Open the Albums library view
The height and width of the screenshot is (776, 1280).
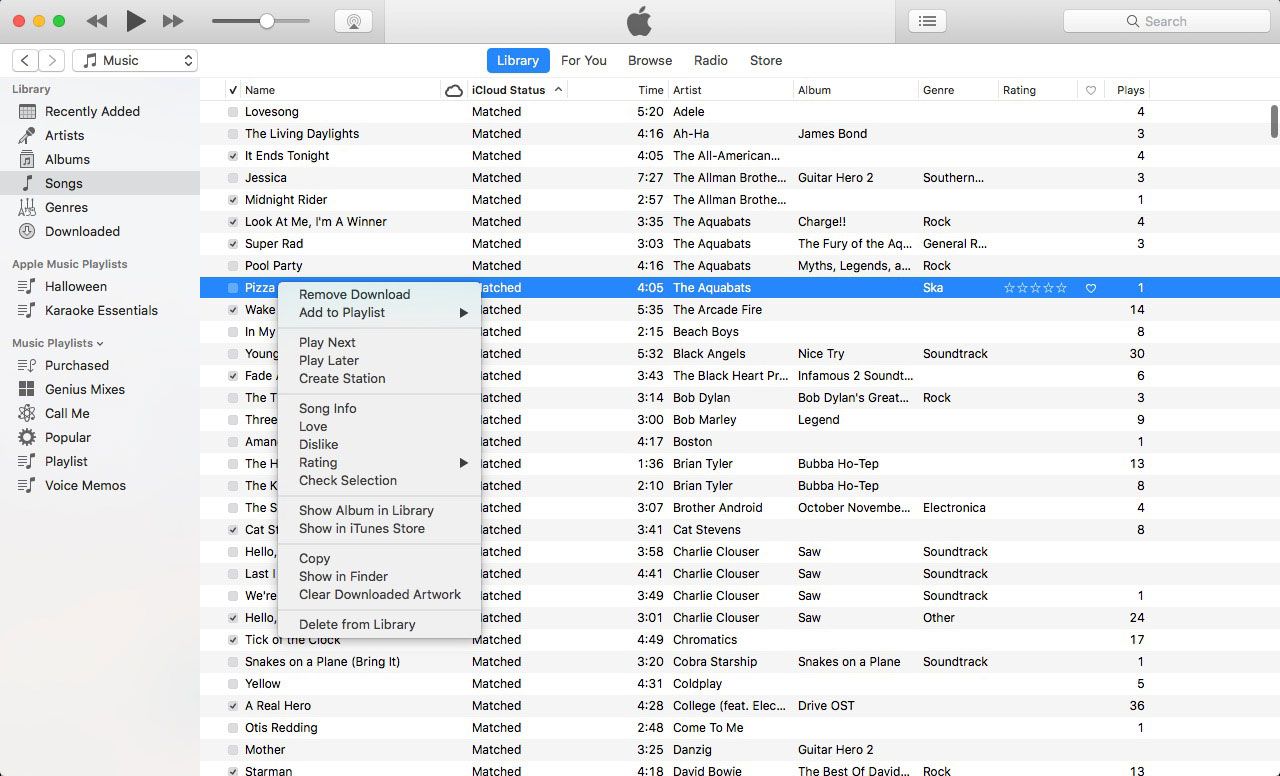(67, 160)
